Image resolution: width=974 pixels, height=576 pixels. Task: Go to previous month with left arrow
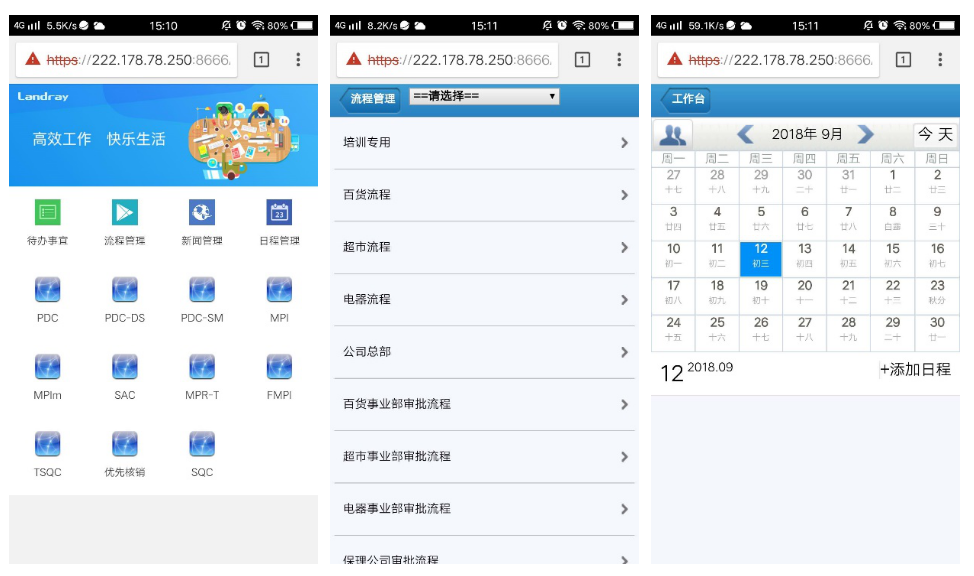coord(745,134)
